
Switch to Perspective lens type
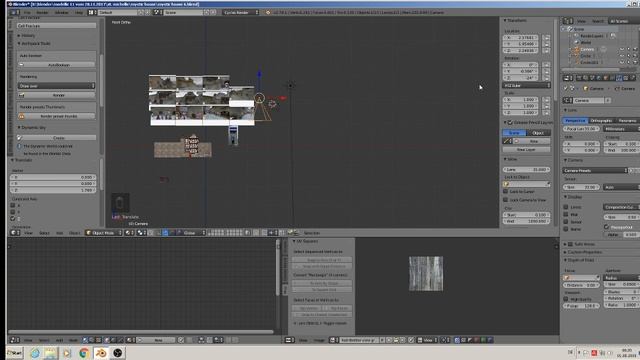(575, 120)
